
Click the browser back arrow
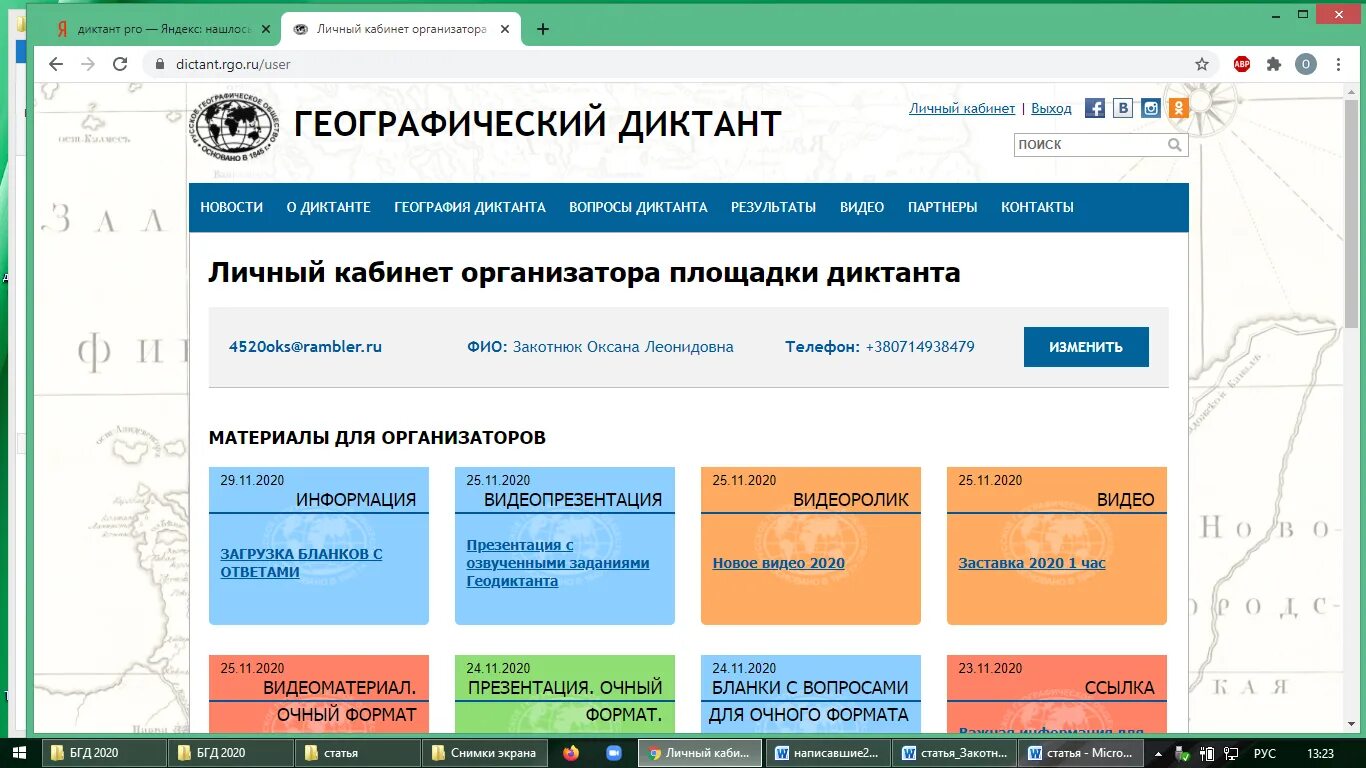(56, 64)
